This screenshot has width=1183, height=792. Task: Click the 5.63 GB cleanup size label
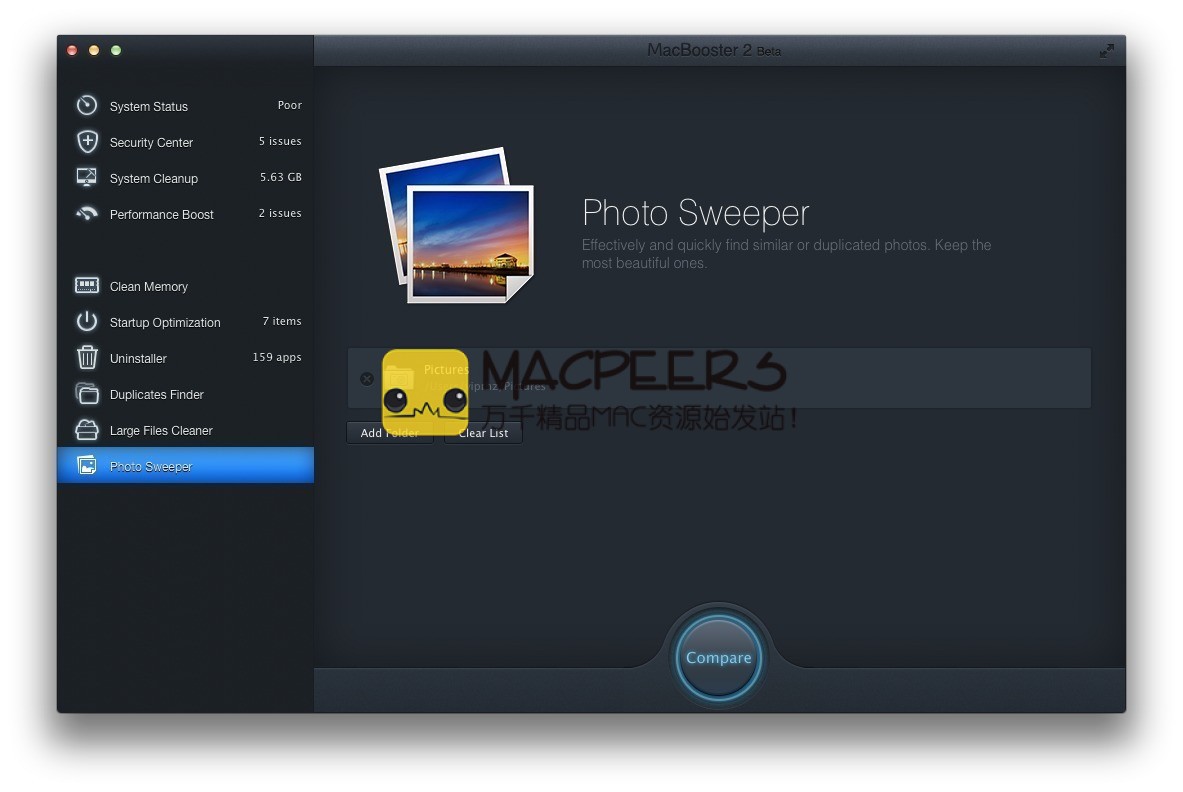281,177
